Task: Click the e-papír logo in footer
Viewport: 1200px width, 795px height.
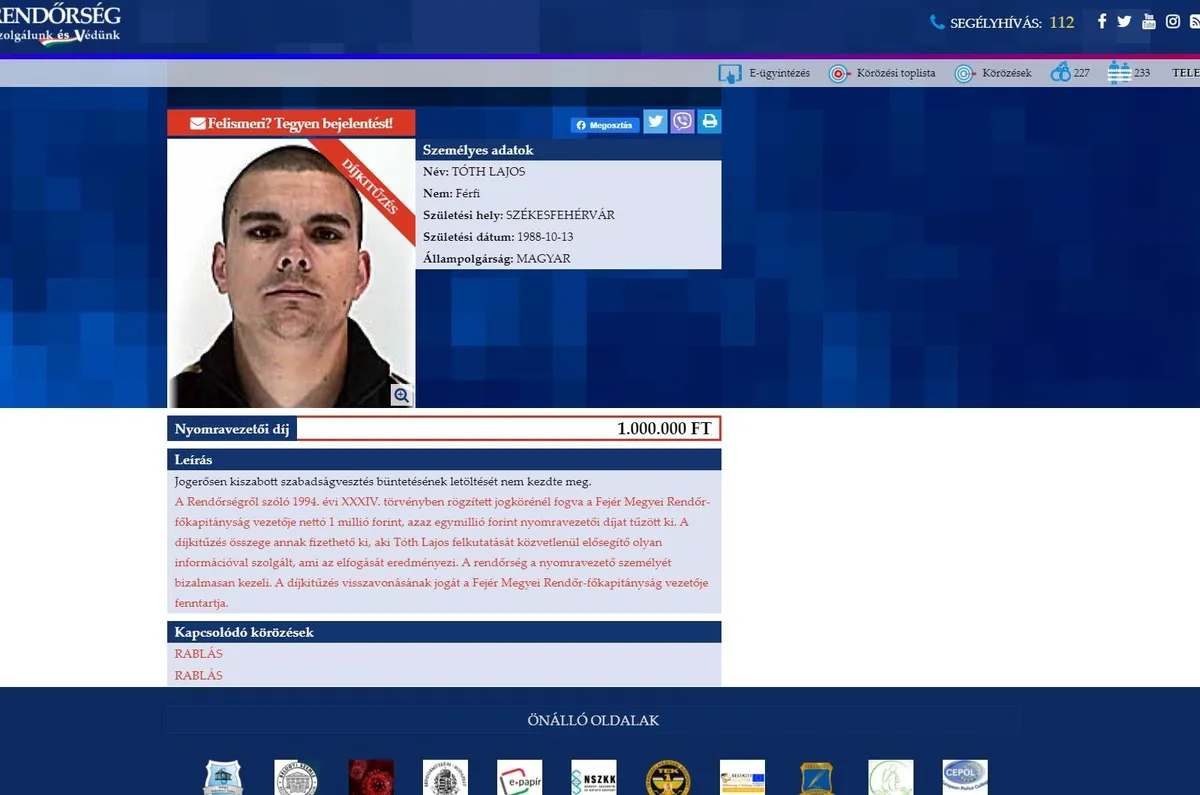Action: (x=519, y=777)
